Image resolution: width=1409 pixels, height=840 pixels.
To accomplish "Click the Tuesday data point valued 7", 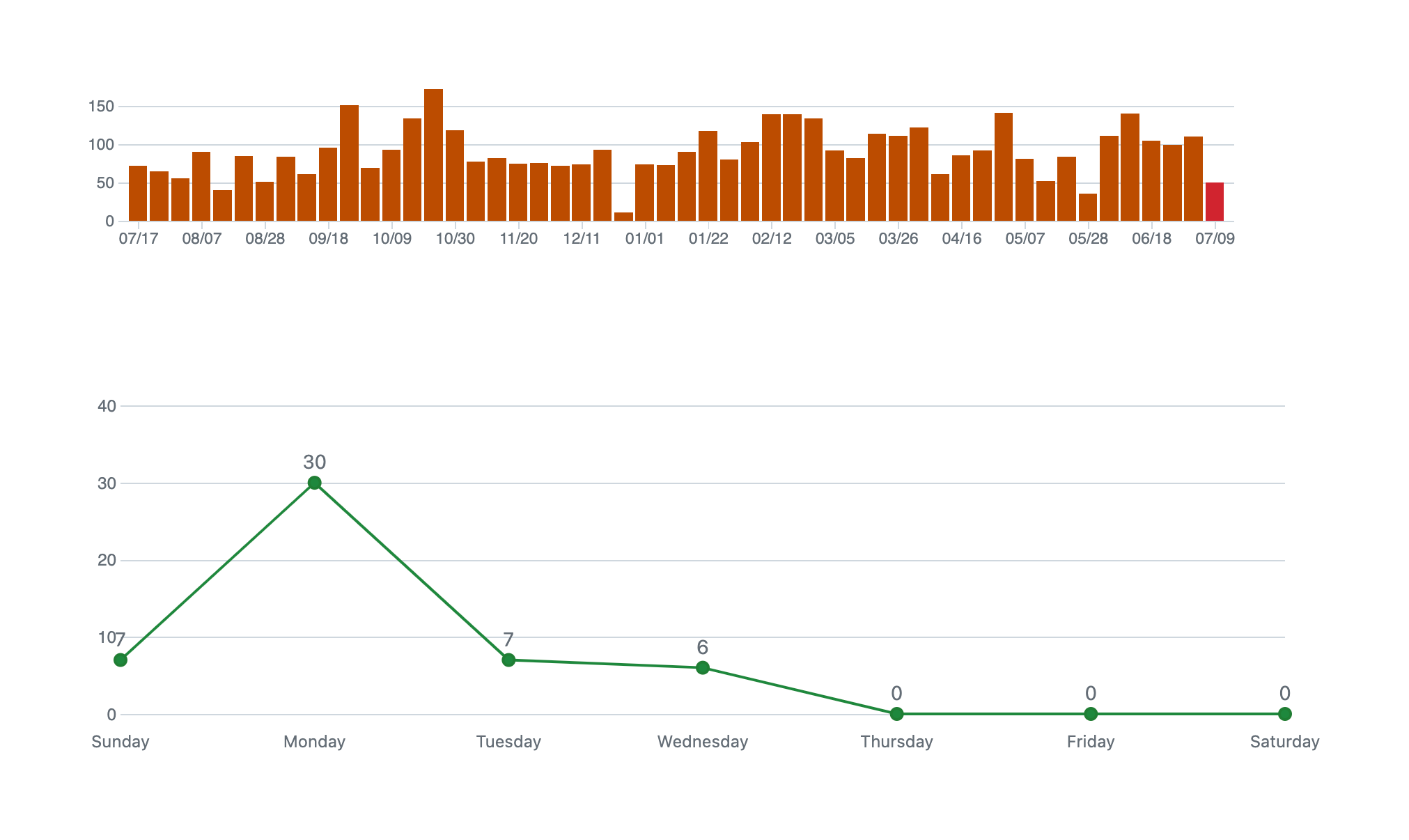I will [x=508, y=660].
